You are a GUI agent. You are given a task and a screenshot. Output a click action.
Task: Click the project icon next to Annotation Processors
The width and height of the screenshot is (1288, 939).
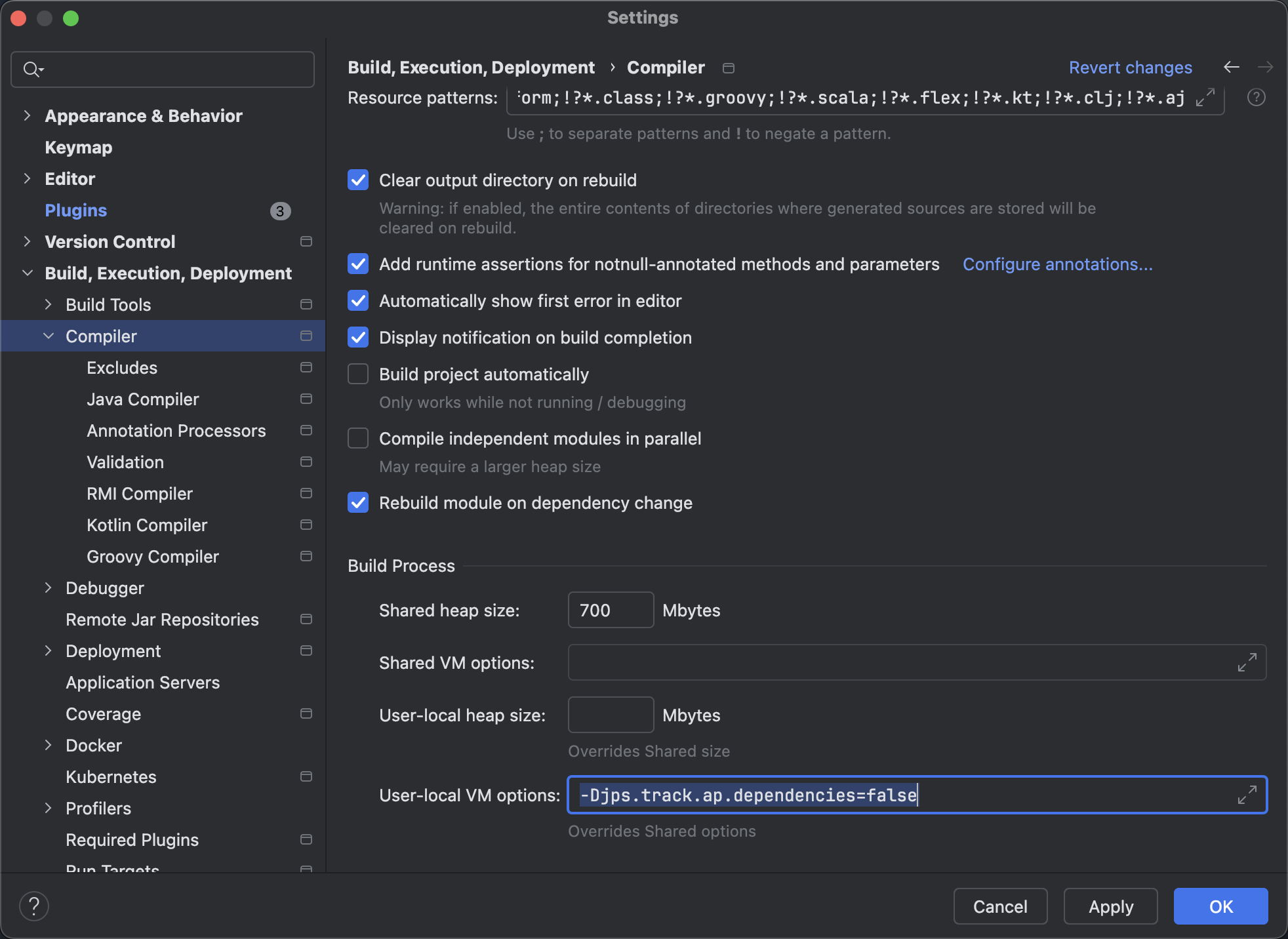(306, 430)
